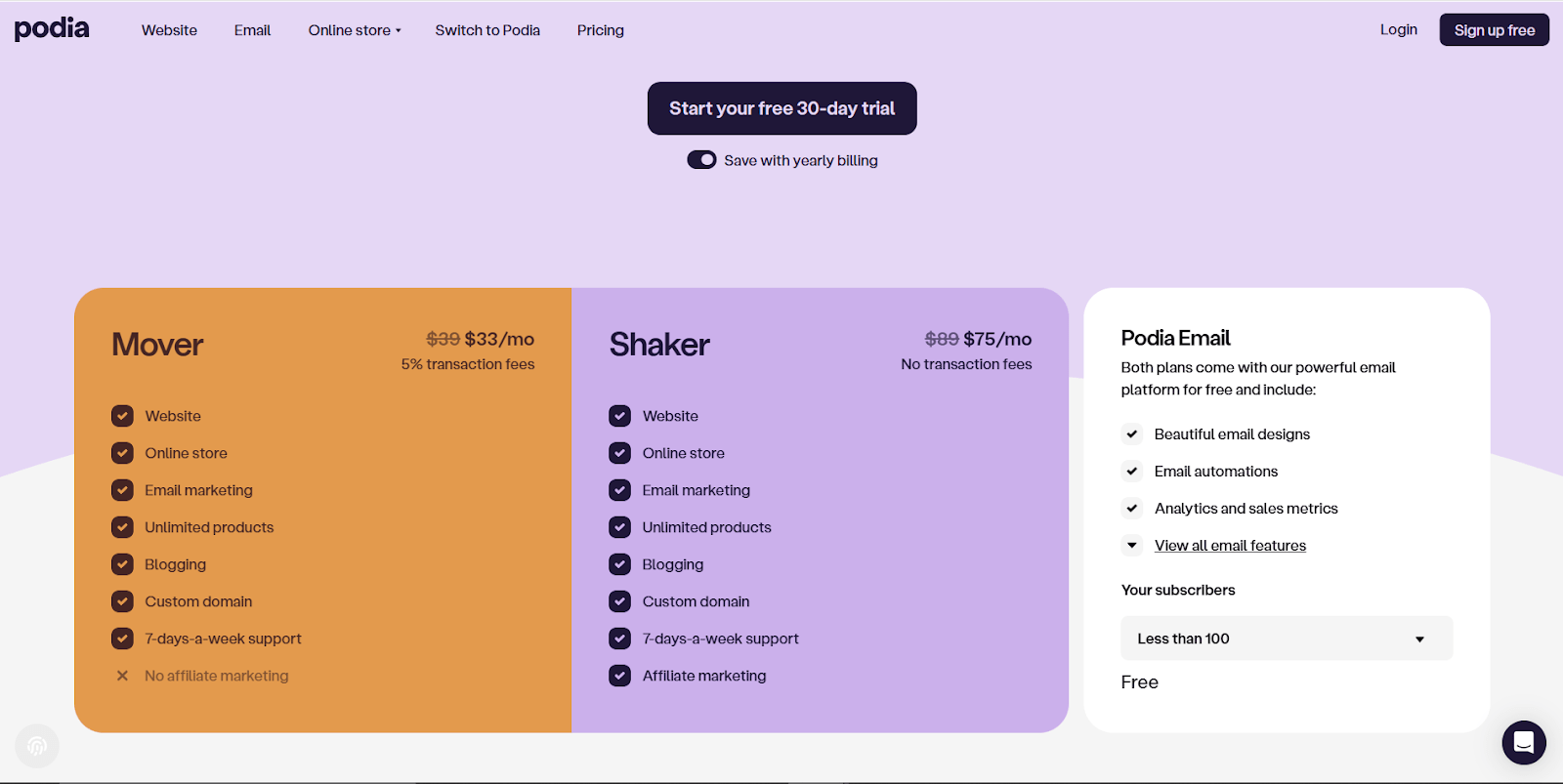Screen dimensions: 1563x784
Task: Open the Email nav item
Action: pos(252,30)
